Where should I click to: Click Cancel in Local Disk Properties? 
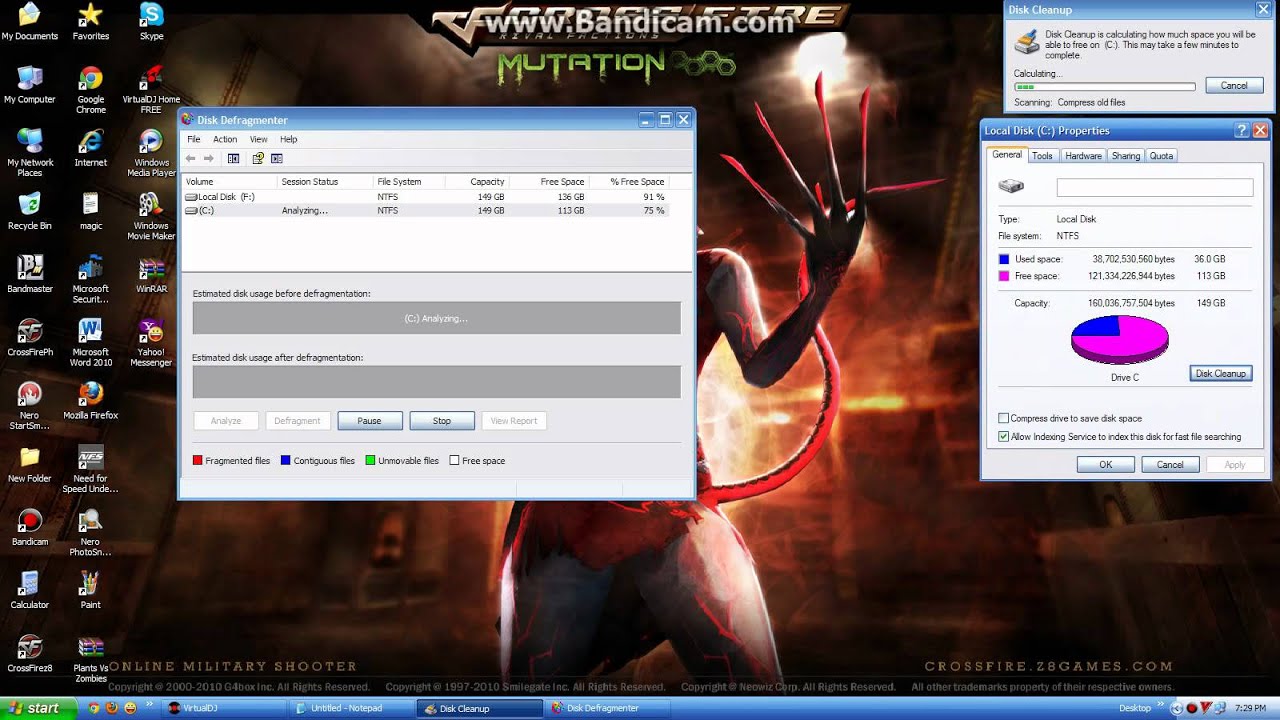point(1170,465)
